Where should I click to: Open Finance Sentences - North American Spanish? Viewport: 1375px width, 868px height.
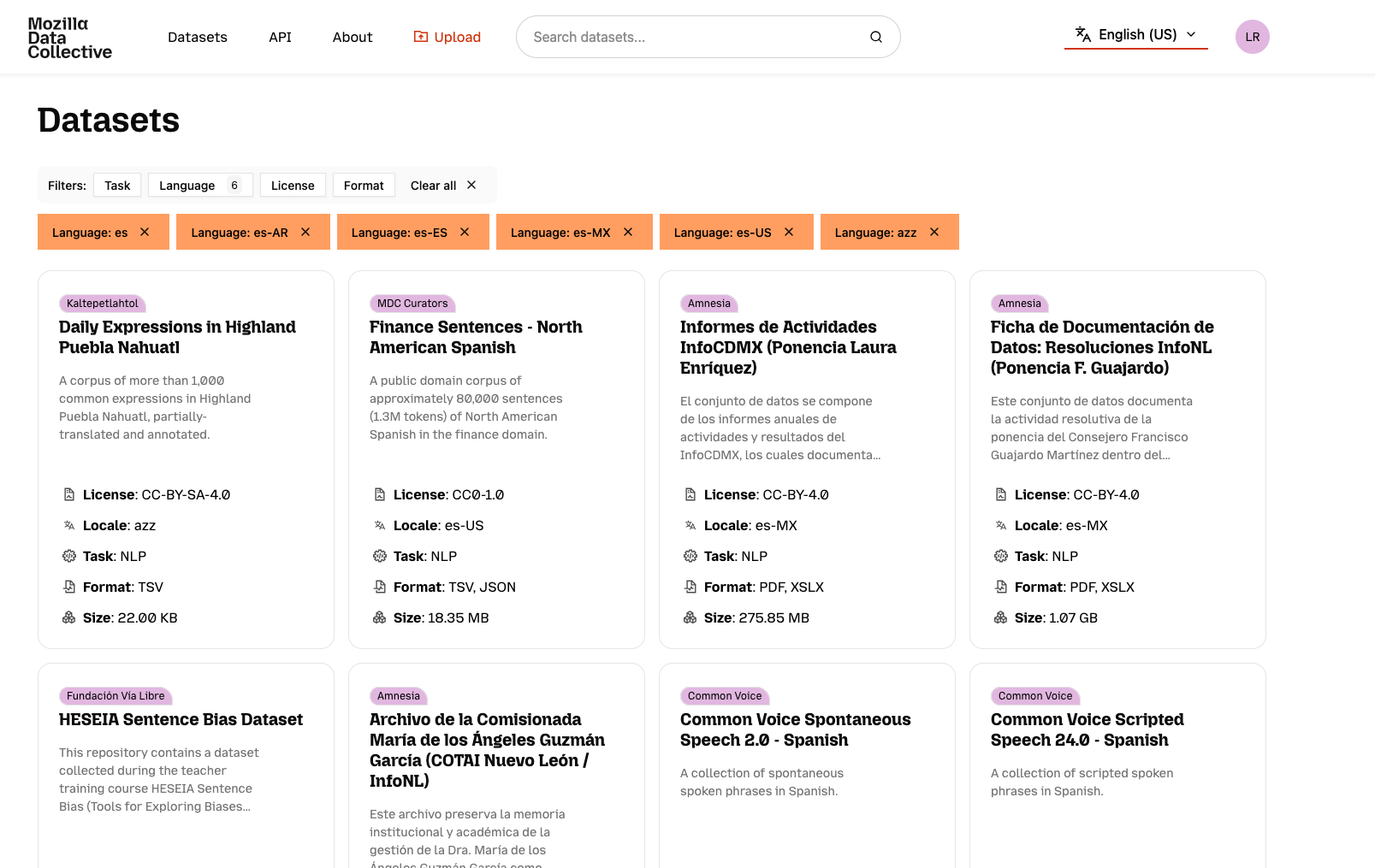click(476, 337)
